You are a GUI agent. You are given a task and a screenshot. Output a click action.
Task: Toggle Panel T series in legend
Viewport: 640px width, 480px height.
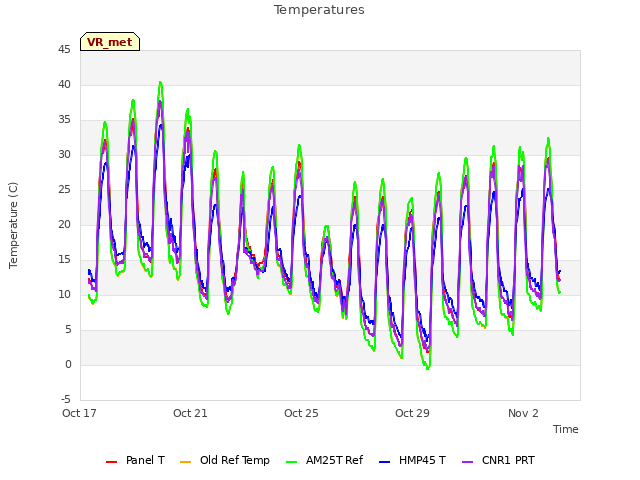coord(135,460)
